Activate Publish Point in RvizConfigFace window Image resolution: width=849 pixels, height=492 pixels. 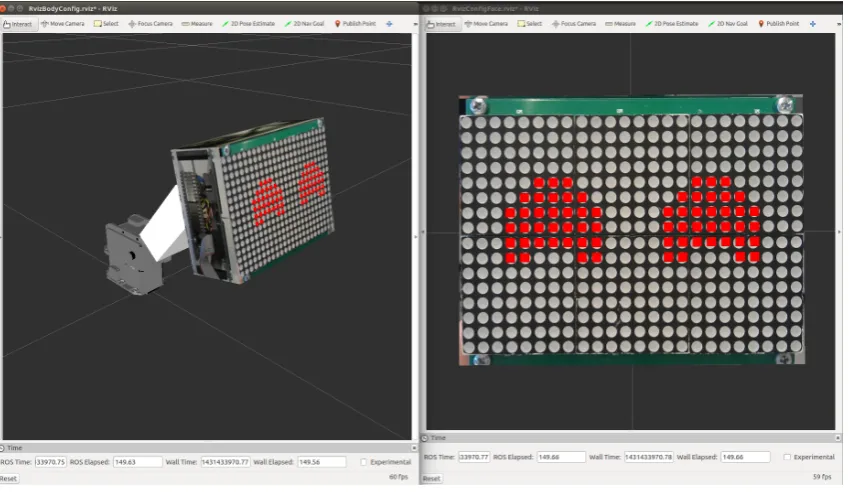pyautogui.click(x=779, y=24)
